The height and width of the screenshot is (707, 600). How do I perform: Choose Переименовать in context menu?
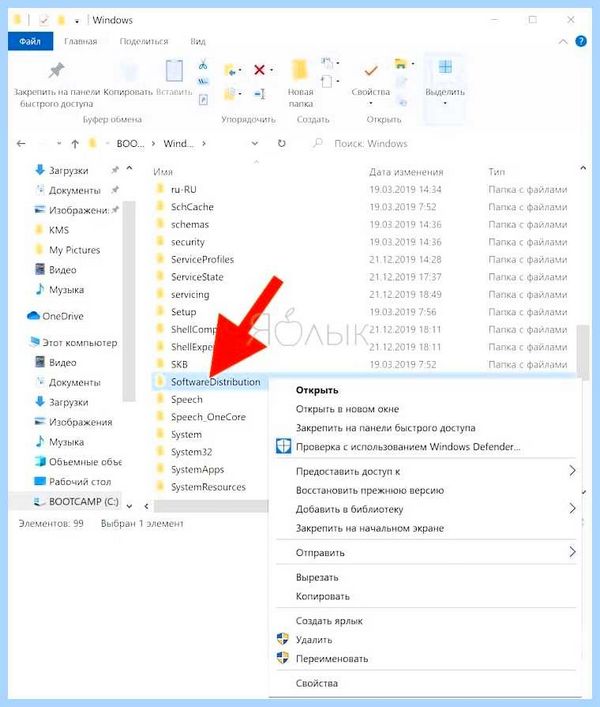[x=332, y=659]
